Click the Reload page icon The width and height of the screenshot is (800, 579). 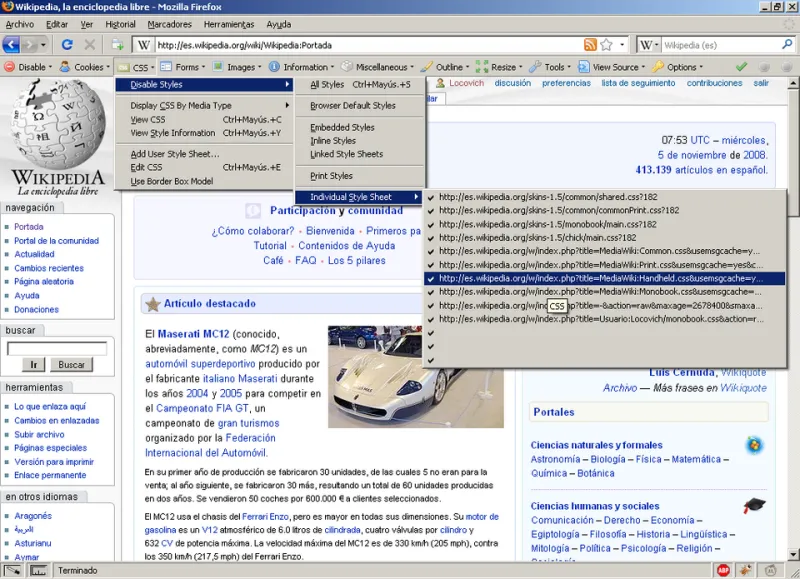67,45
